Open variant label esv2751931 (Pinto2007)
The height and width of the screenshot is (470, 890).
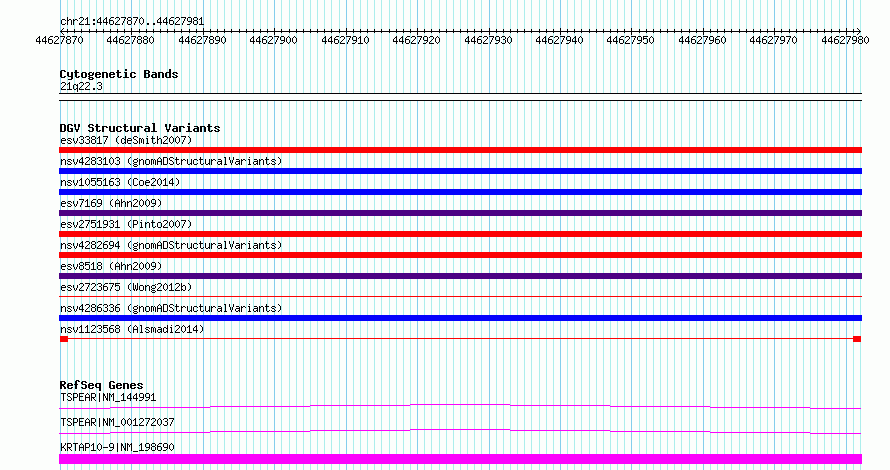click(126, 224)
